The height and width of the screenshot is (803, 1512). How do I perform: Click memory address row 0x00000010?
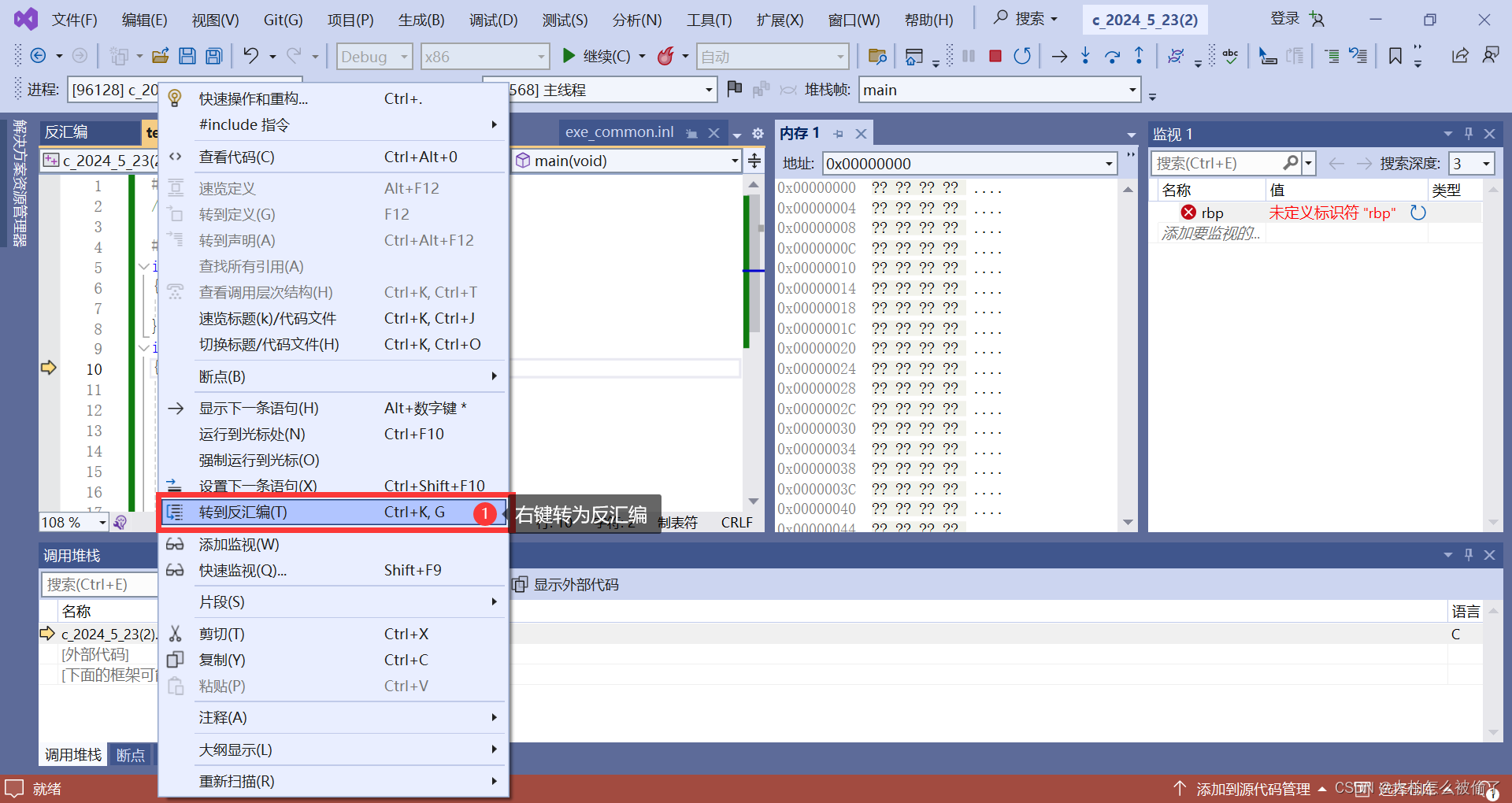890,268
